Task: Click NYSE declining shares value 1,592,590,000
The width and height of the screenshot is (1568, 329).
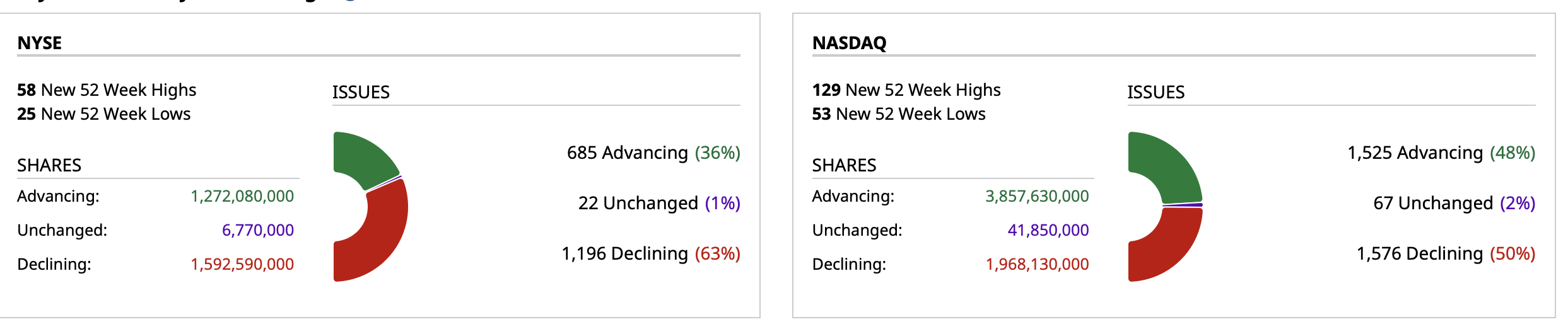Action: coord(242,264)
